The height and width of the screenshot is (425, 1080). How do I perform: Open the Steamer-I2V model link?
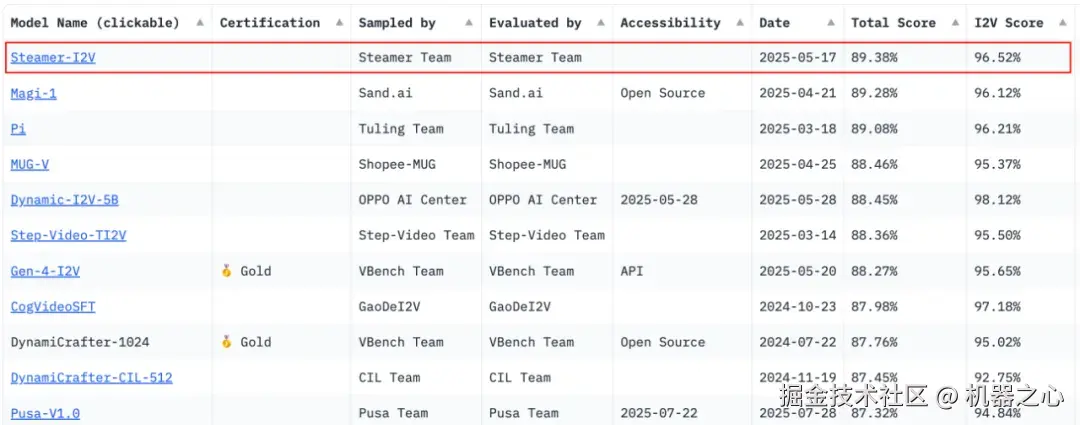53,58
